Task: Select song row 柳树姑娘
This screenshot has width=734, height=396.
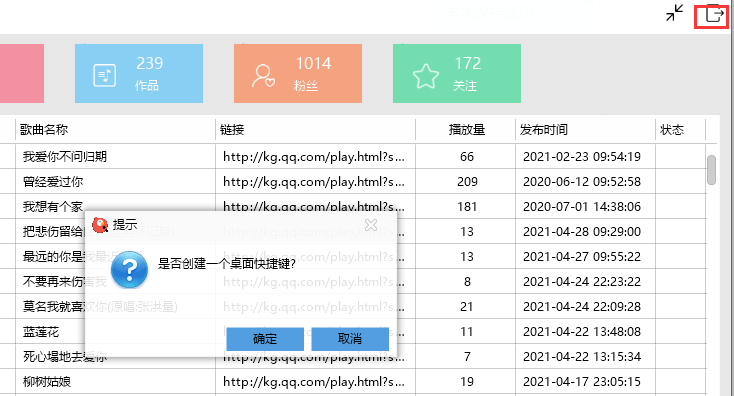Action: point(47,382)
